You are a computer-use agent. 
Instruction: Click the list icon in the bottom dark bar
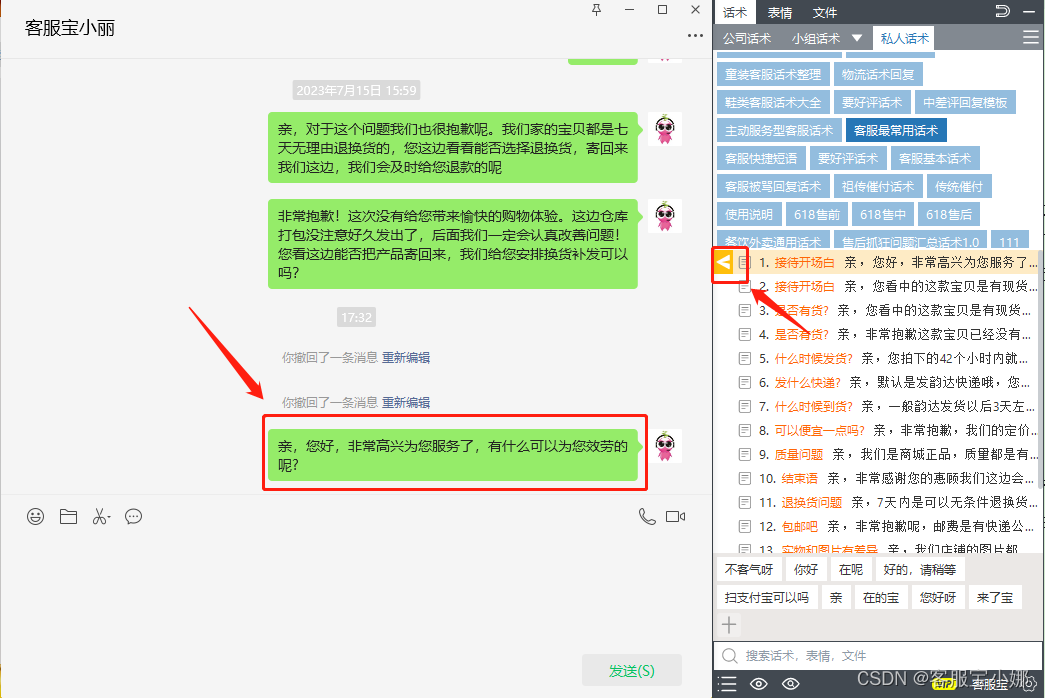point(727,683)
